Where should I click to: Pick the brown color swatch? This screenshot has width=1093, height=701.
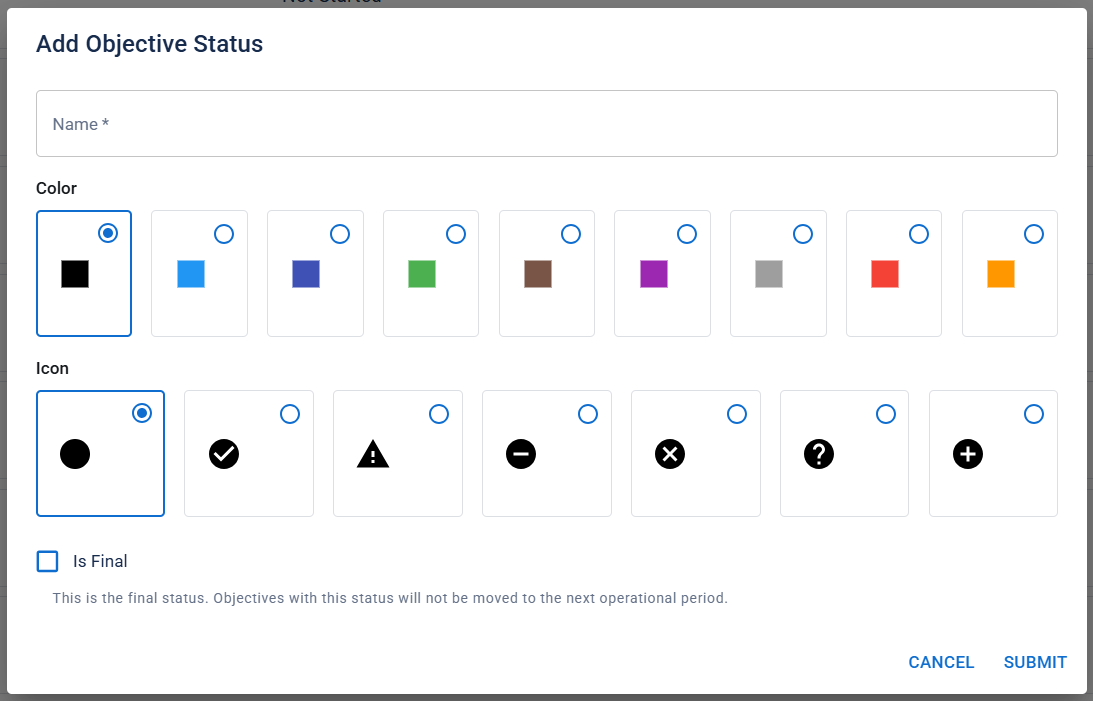[x=537, y=273]
